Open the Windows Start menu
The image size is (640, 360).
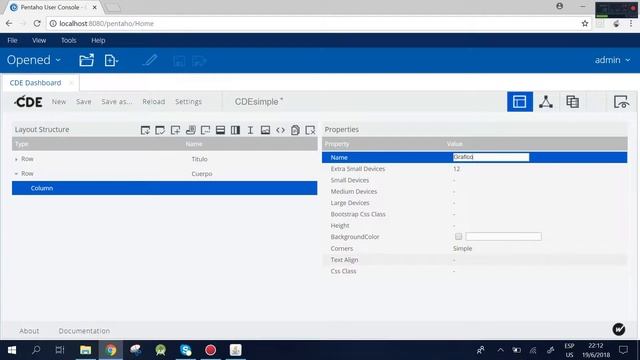pyautogui.click(x=12, y=350)
